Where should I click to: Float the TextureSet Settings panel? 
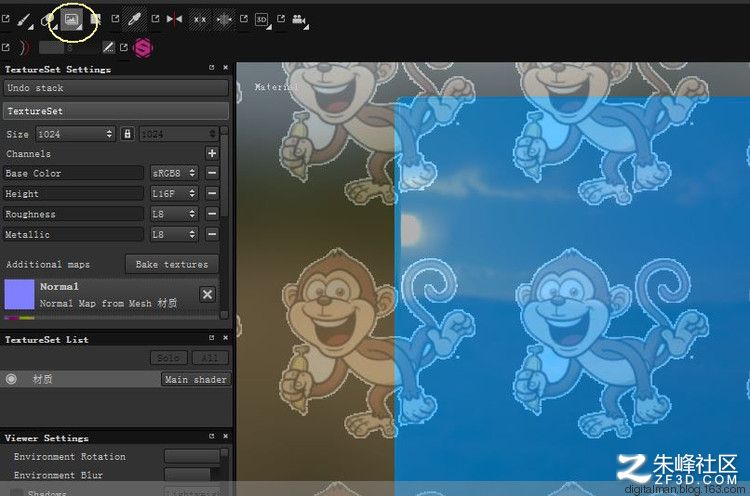211,68
